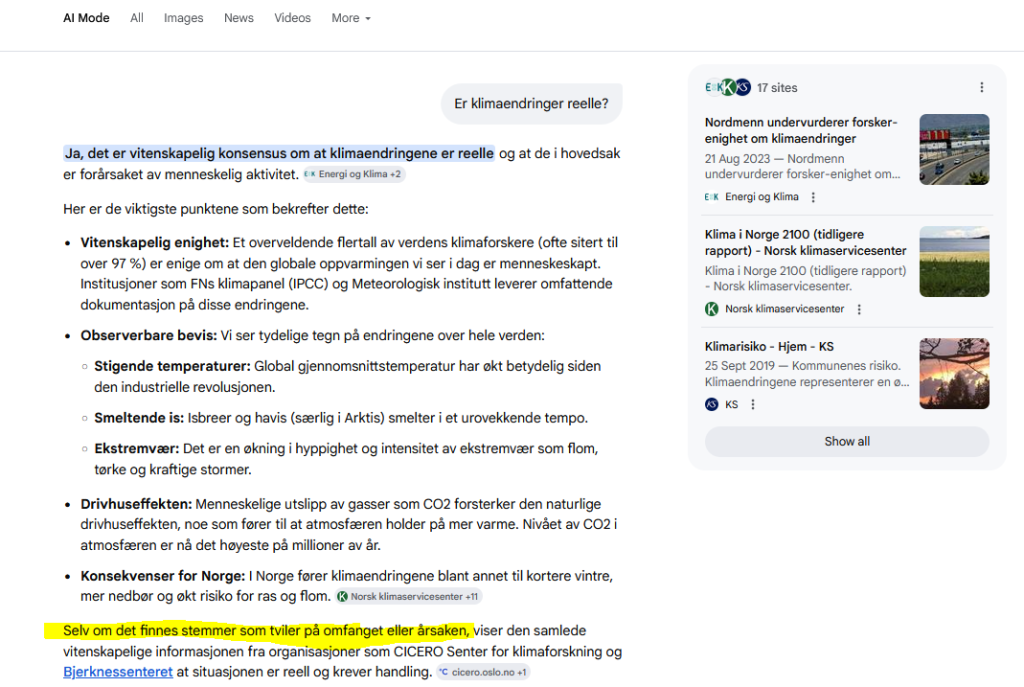Click the Vitenskapelig enighet bullet heading

(x=155, y=243)
